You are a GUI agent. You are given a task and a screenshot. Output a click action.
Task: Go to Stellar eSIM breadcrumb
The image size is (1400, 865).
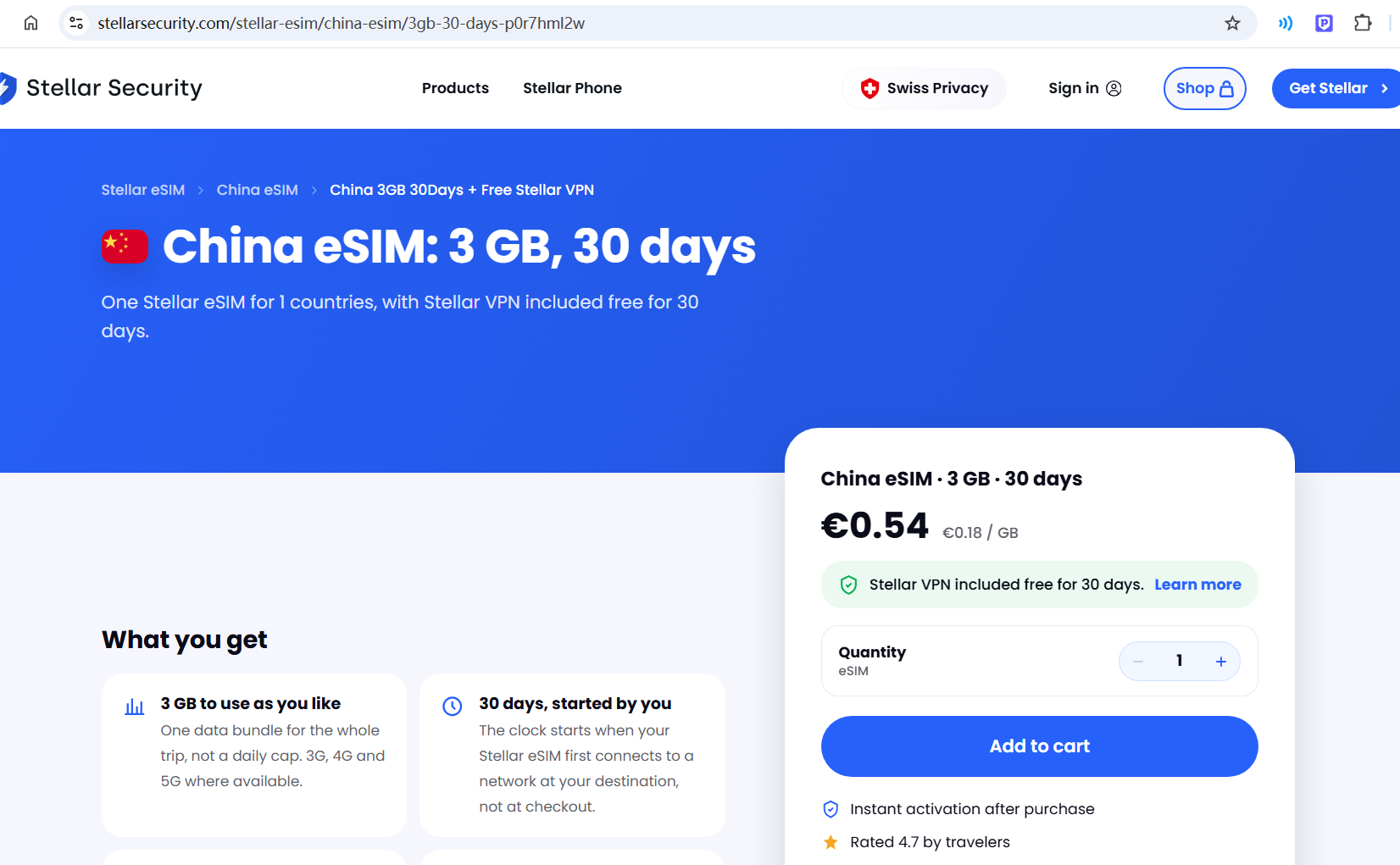pos(143,190)
